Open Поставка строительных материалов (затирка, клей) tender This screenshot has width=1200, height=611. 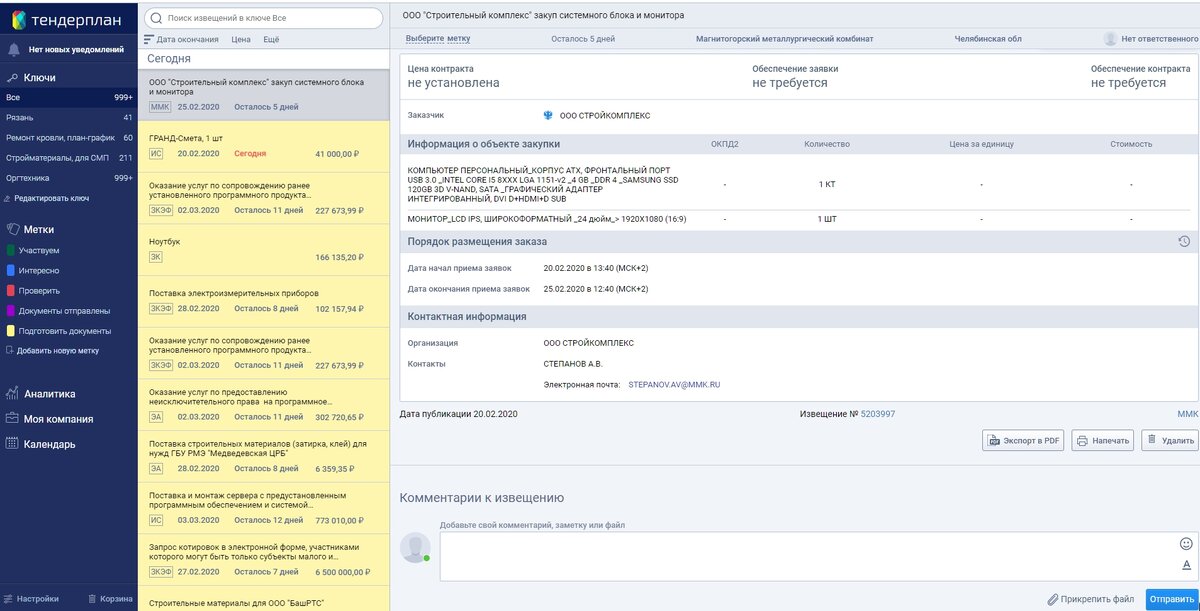(x=264, y=456)
